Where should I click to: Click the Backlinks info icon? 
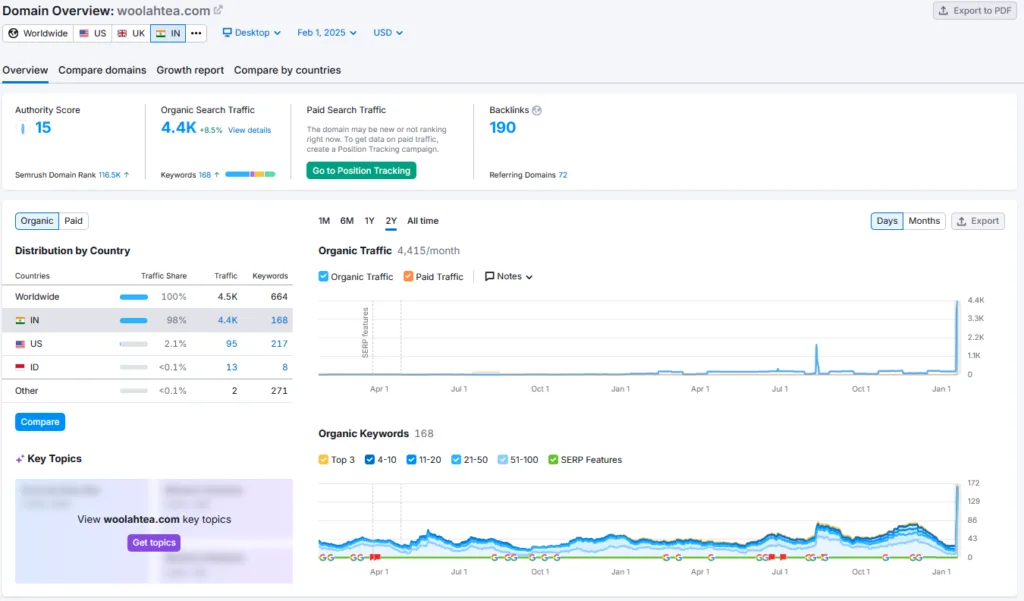(537, 110)
